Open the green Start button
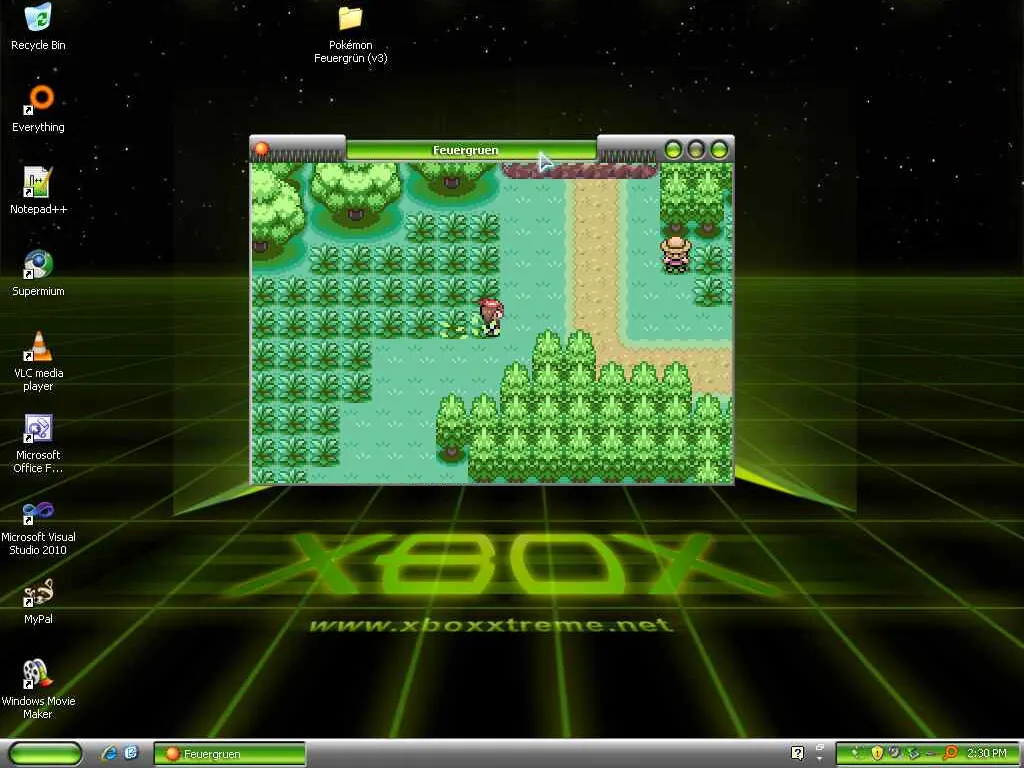1024x768 pixels. pyautogui.click(x=45, y=754)
